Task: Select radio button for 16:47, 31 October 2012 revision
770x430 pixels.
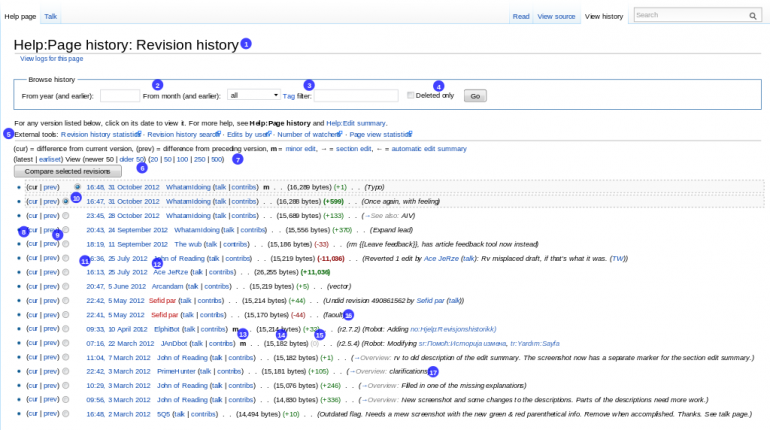Action: point(66,201)
